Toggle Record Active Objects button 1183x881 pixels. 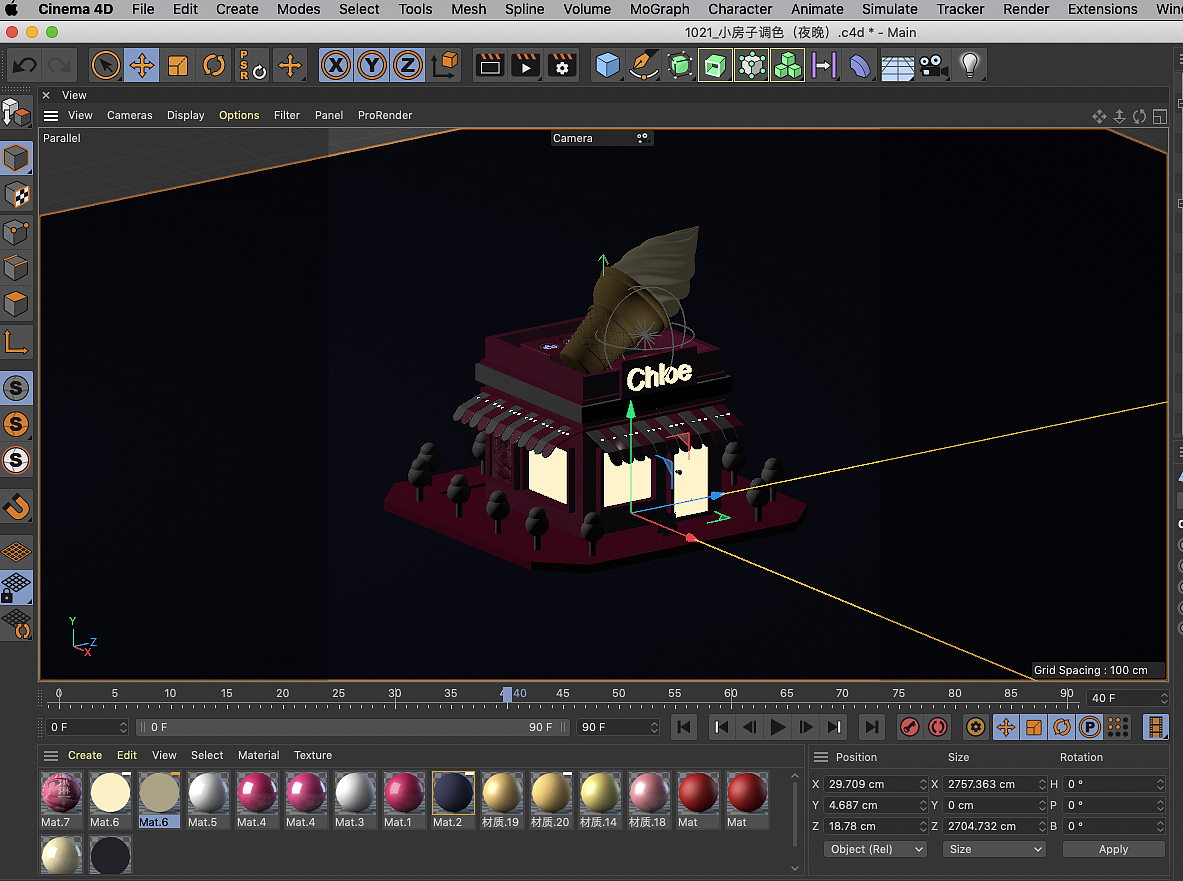coord(910,727)
